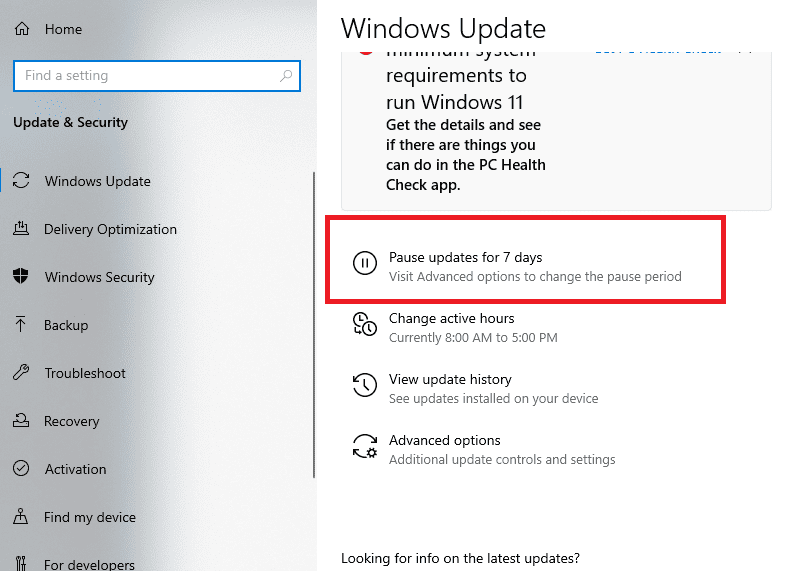Screen dimensions: 785x571
Task: Click the Find my device icon
Action: (21, 516)
